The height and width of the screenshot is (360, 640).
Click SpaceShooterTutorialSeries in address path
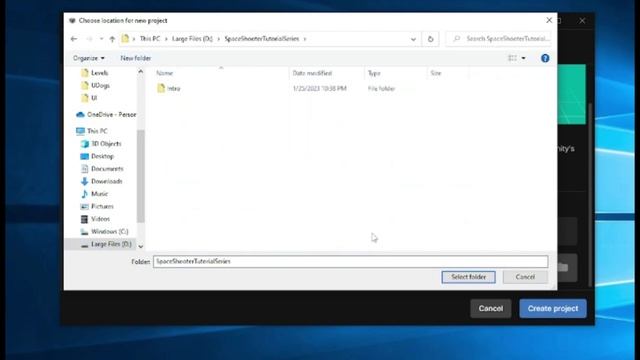coord(262,39)
